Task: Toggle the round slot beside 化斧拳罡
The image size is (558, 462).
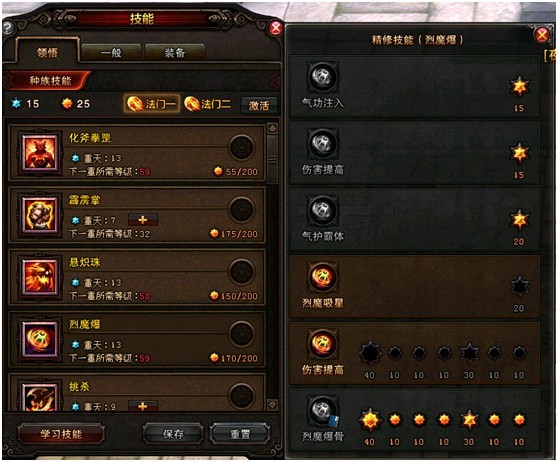Action: [241, 147]
